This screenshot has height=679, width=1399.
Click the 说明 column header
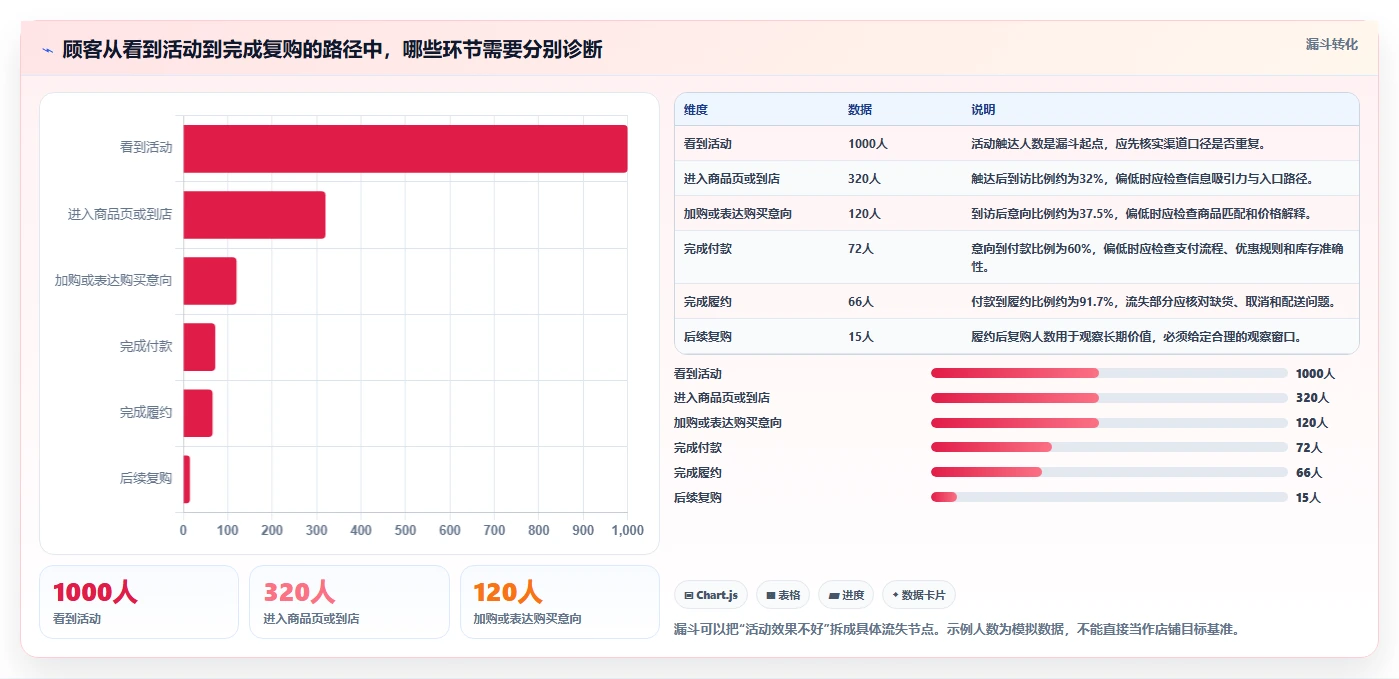[x=983, y=110]
